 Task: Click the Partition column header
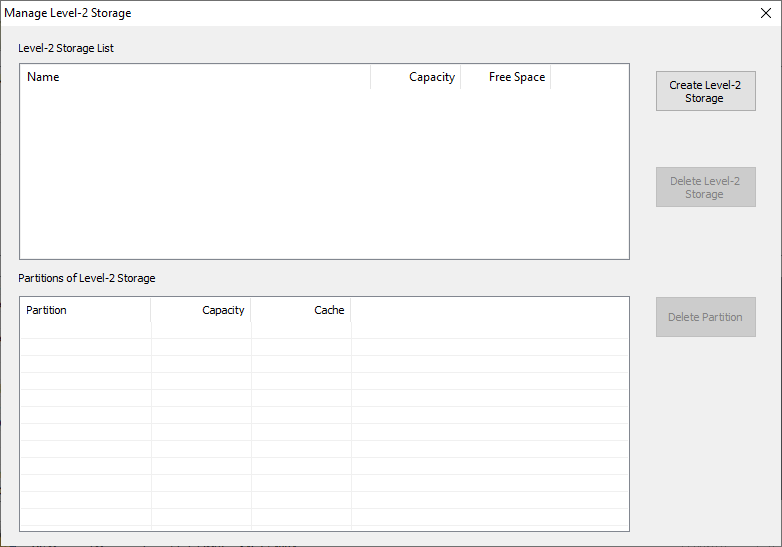86,310
